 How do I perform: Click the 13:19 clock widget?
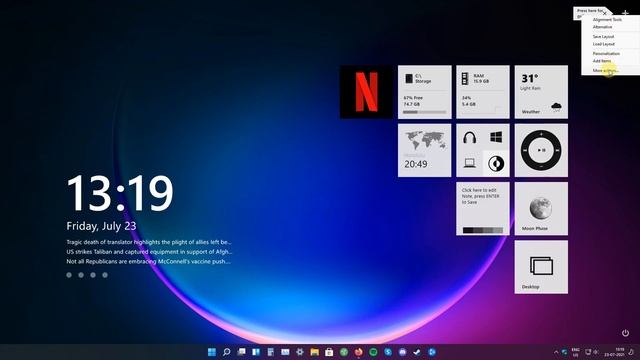point(120,193)
